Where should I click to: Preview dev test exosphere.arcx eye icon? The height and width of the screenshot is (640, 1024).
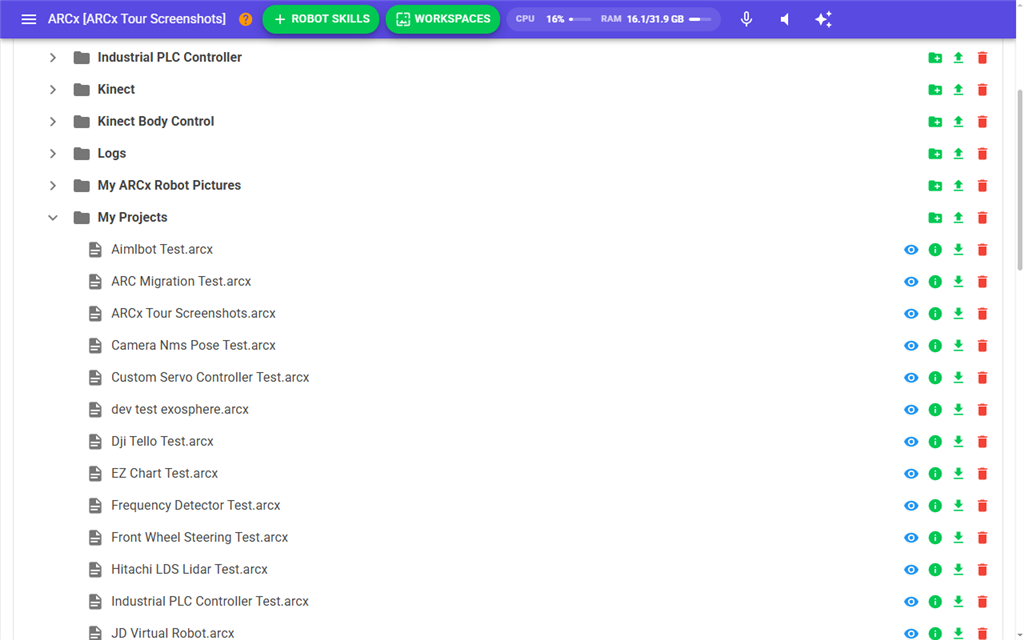click(911, 409)
